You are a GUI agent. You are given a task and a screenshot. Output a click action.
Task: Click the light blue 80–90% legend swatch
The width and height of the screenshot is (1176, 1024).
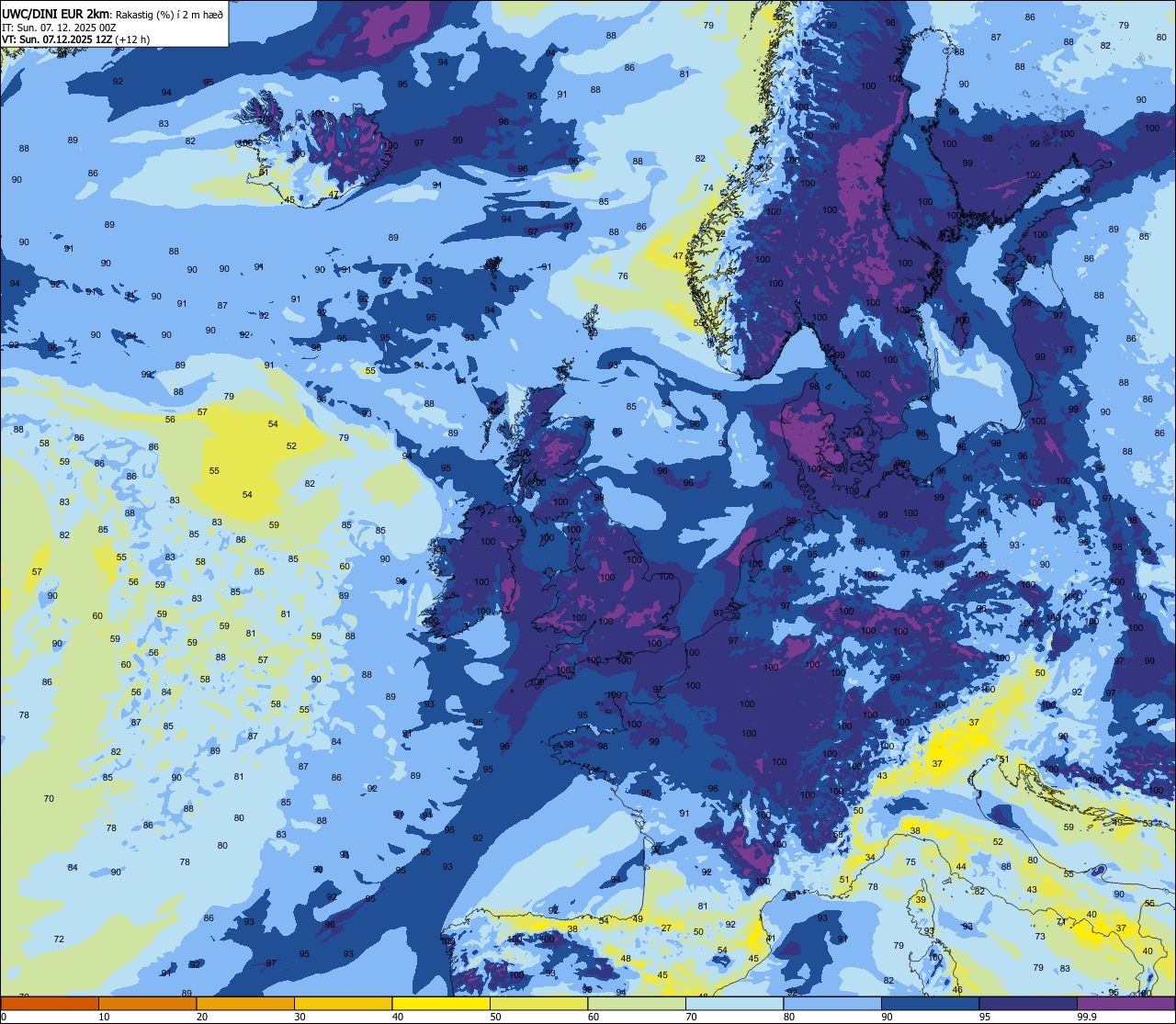[832, 1003]
